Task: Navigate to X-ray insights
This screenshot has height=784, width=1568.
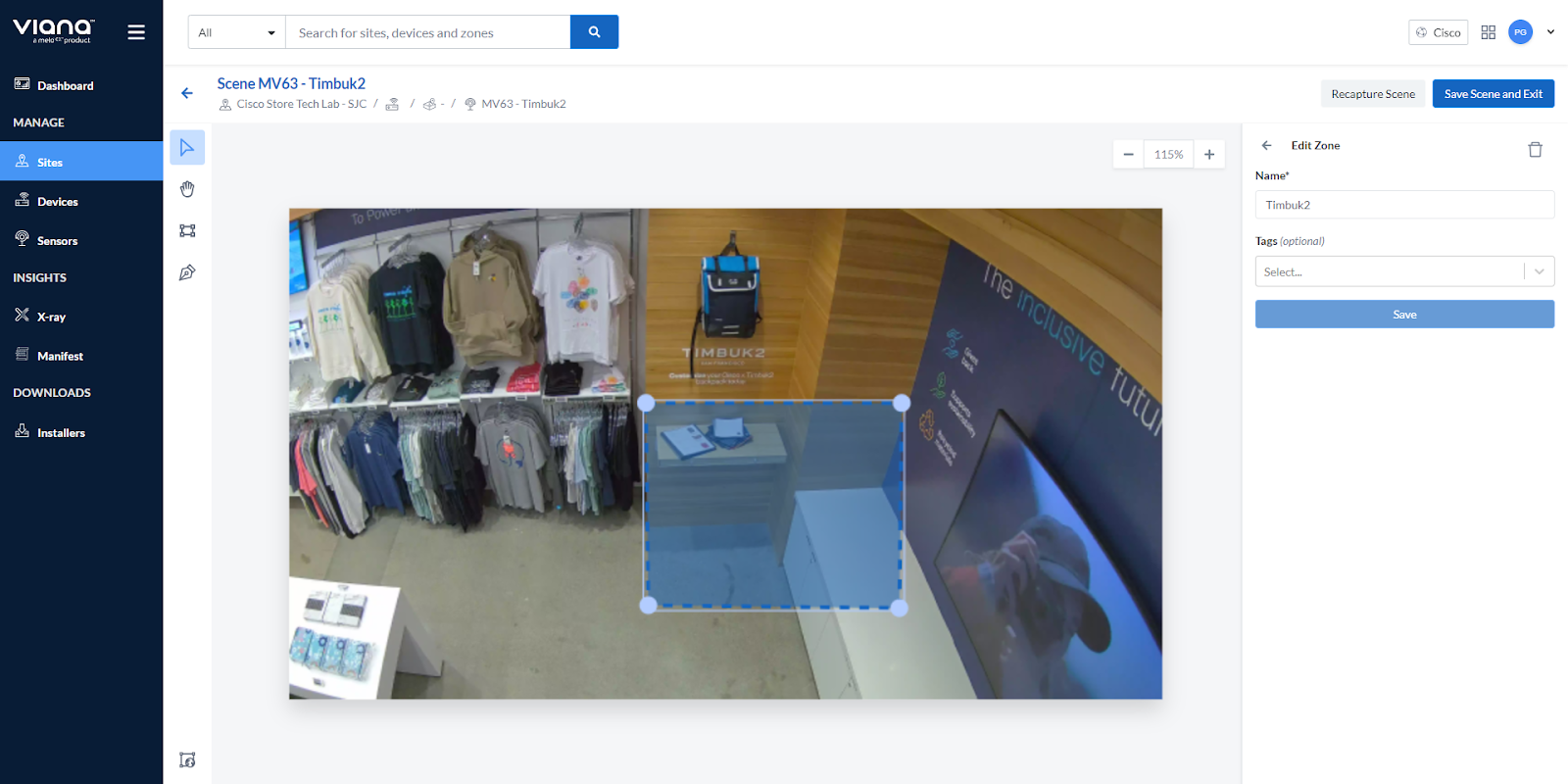Action: [51, 317]
